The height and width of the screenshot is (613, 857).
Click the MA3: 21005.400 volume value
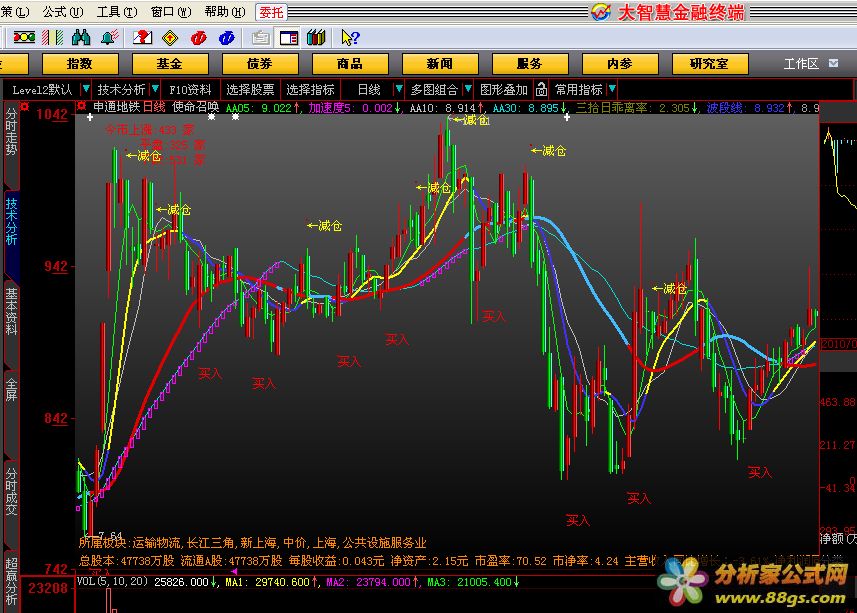click(473, 582)
